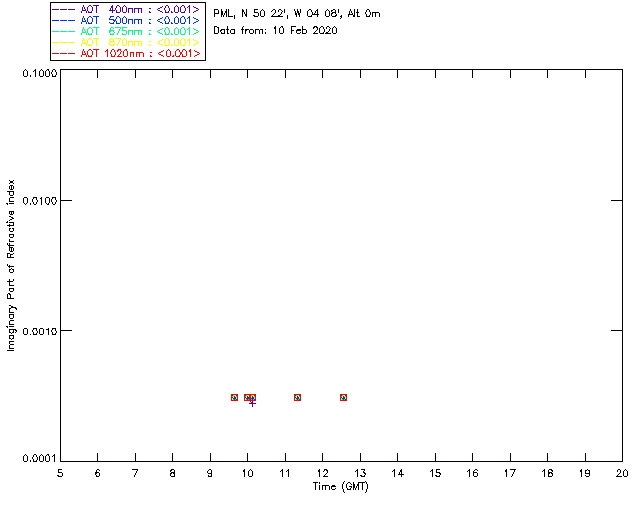This screenshot has width=640, height=512.
Task: Select the data marker at 11.3 GMT
Action: click(x=298, y=397)
